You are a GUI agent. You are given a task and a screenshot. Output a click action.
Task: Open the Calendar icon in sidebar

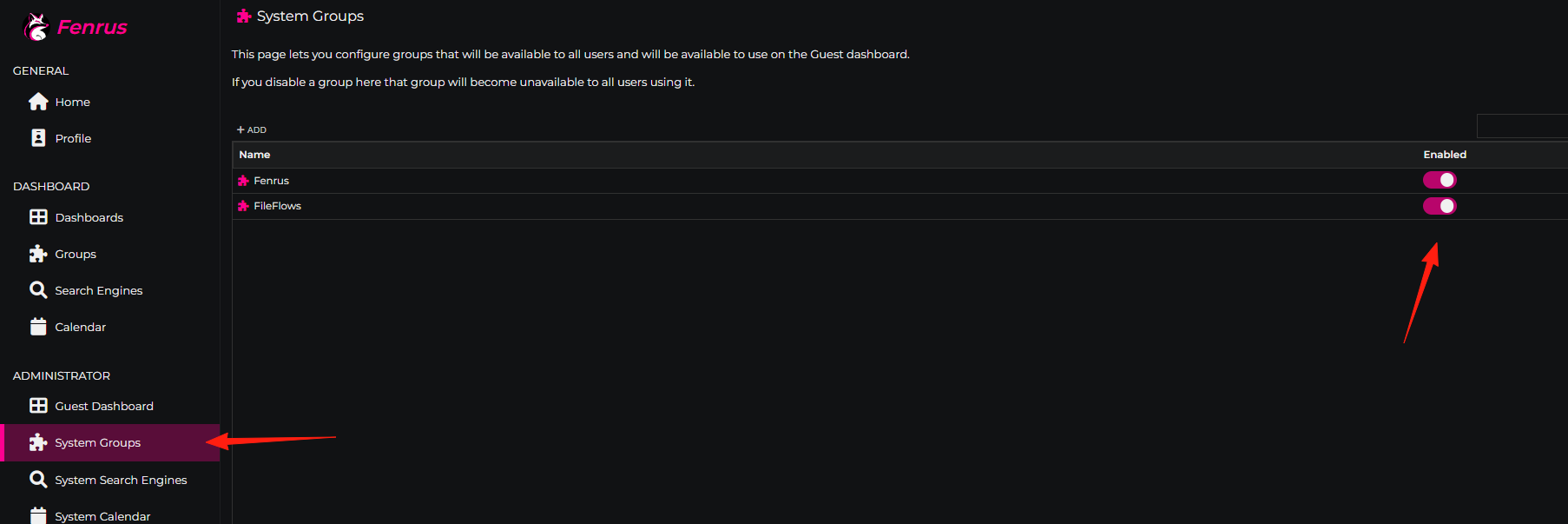[38, 327]
